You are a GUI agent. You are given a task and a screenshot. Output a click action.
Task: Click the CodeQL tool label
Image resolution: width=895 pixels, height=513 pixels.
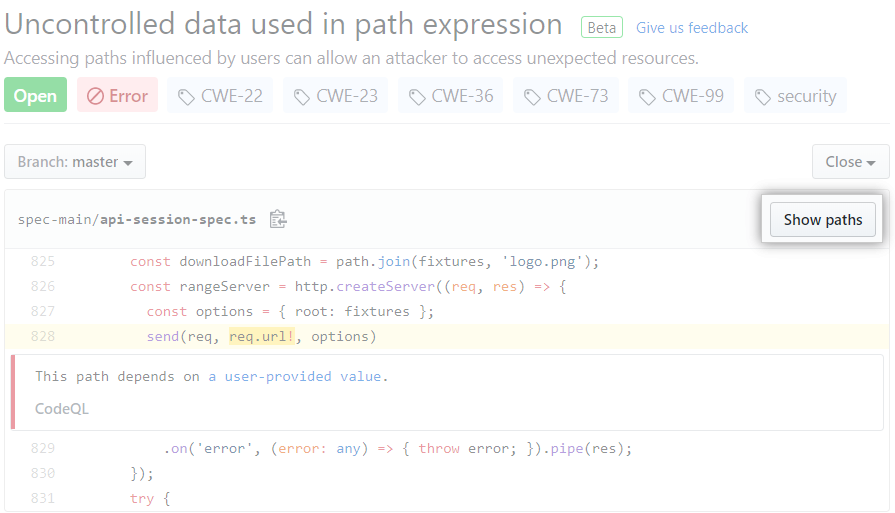tap(62, 409)
